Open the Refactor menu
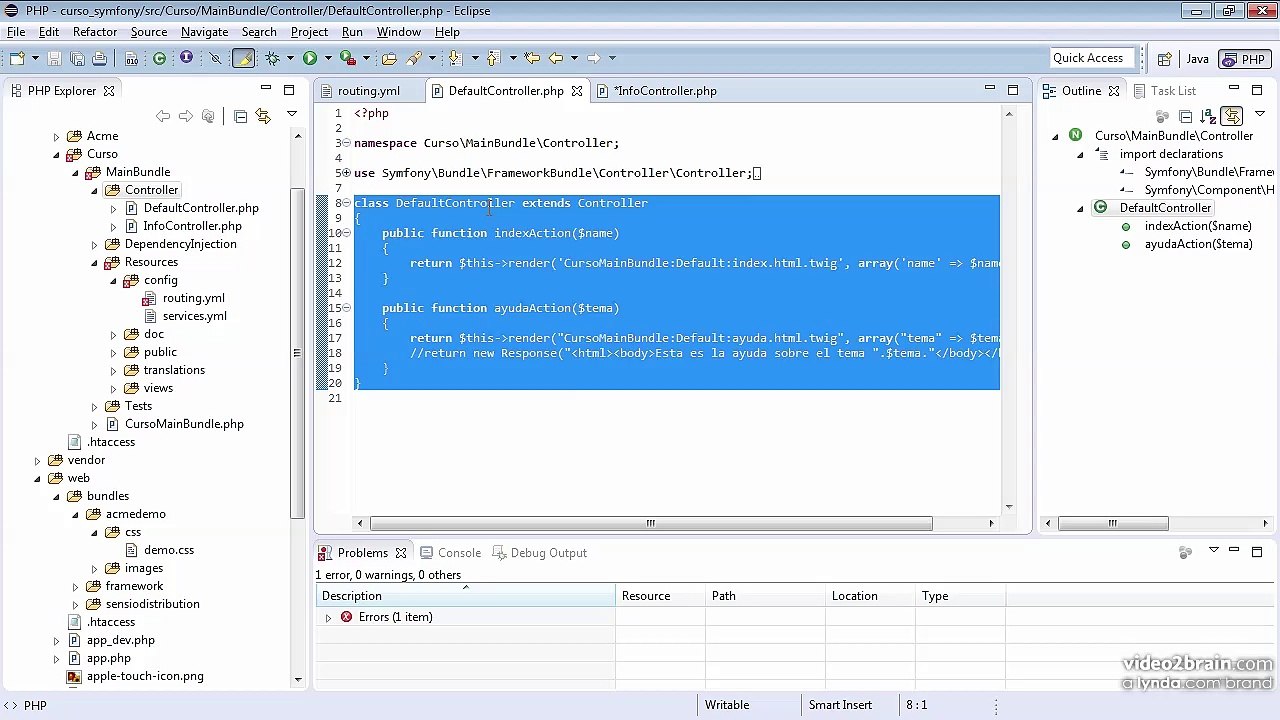1280x720 pixels. click(95, 32)
